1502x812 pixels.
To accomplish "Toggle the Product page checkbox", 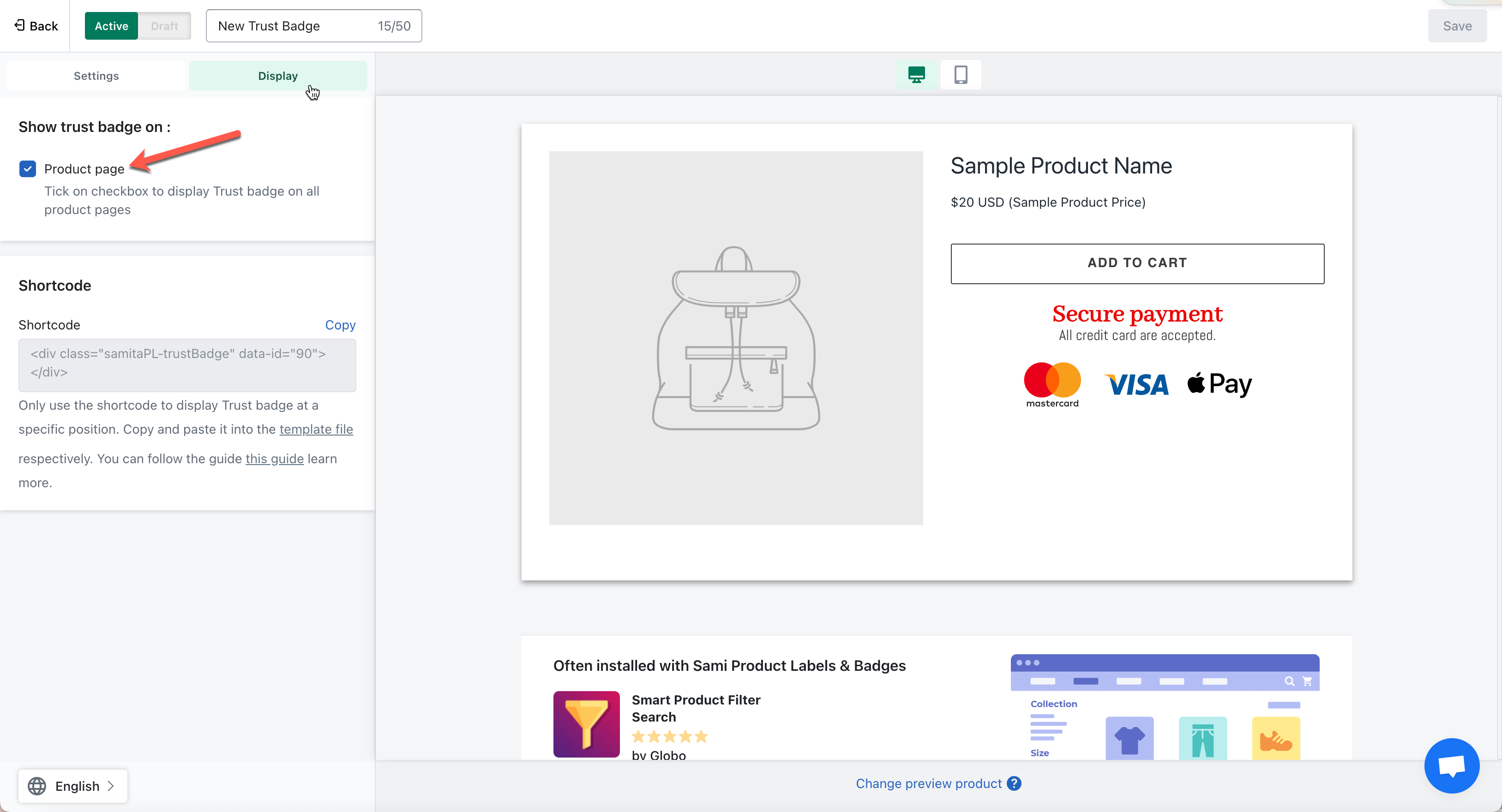I will tap(27, 169).
